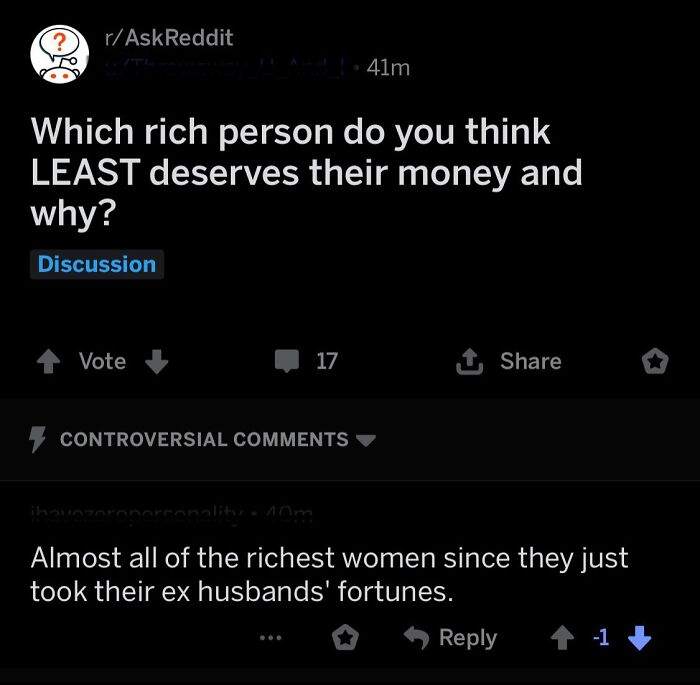
Task: Click the reply arrow icon on comment
Action: [416, 637]
